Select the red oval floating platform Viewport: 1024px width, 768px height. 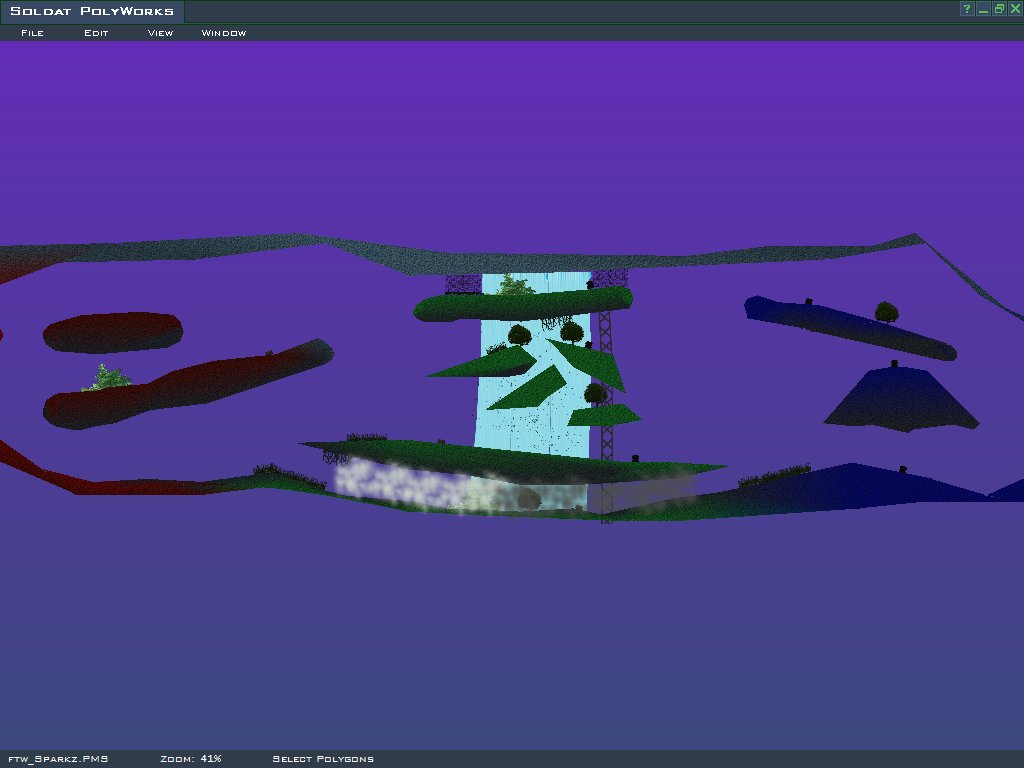pos(112,332)
